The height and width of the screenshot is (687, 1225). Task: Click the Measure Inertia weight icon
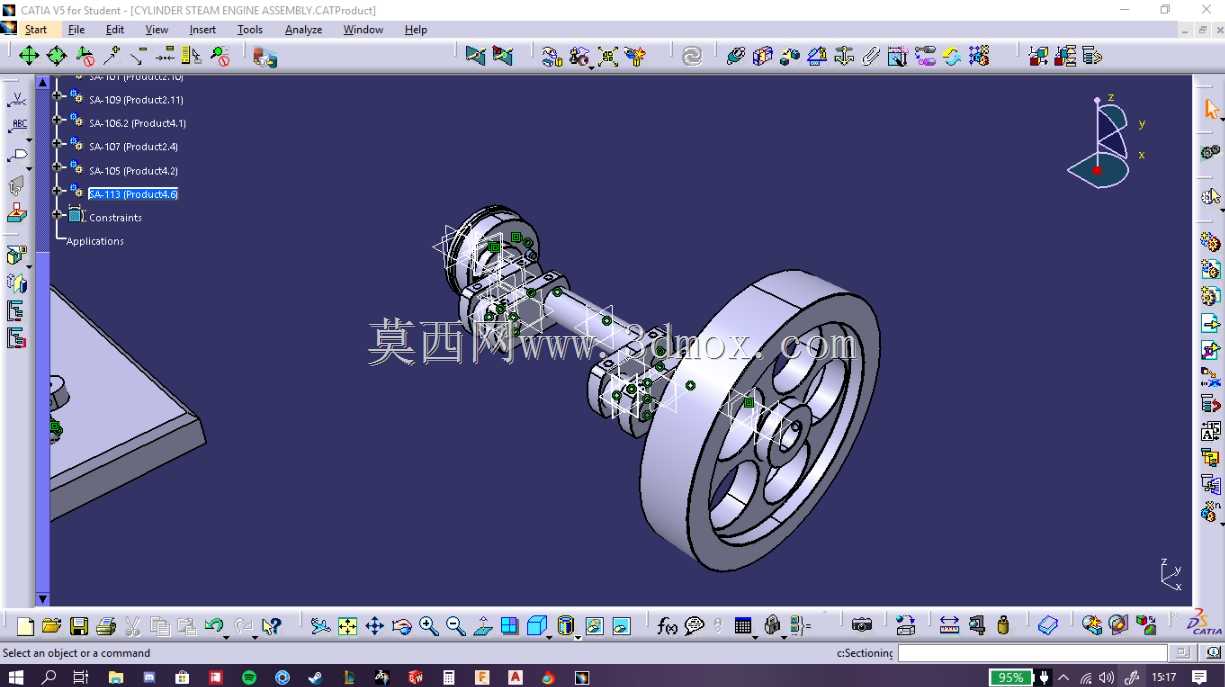click(x=1003, y=626)
